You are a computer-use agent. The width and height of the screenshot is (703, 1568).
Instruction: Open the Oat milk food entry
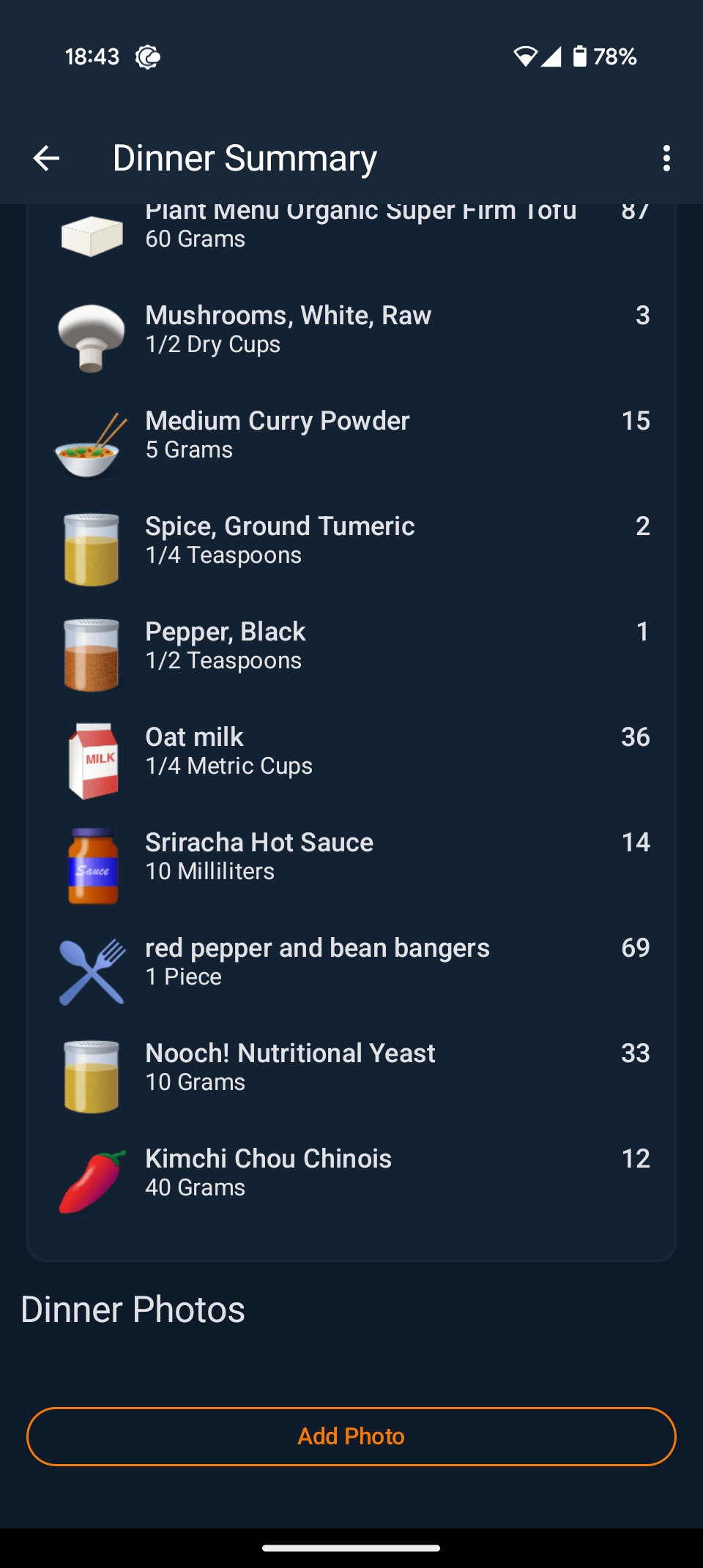(x=195, y=738)
